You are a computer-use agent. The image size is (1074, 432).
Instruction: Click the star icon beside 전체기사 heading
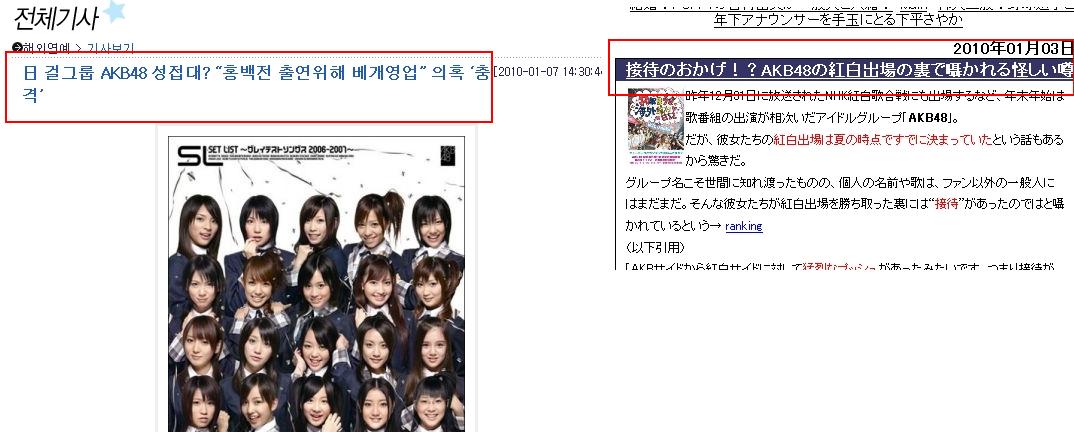click(114, 11)
